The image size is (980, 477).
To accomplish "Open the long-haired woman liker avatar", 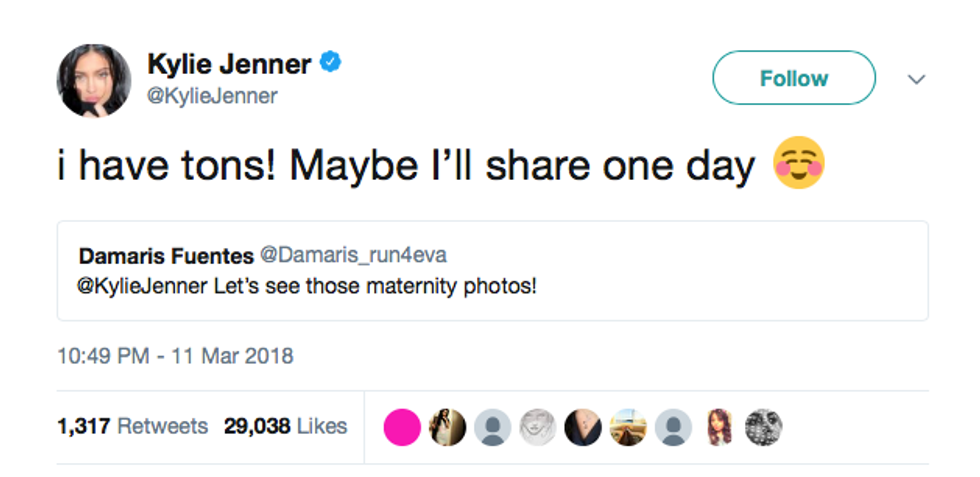I will tap(719, 427).
